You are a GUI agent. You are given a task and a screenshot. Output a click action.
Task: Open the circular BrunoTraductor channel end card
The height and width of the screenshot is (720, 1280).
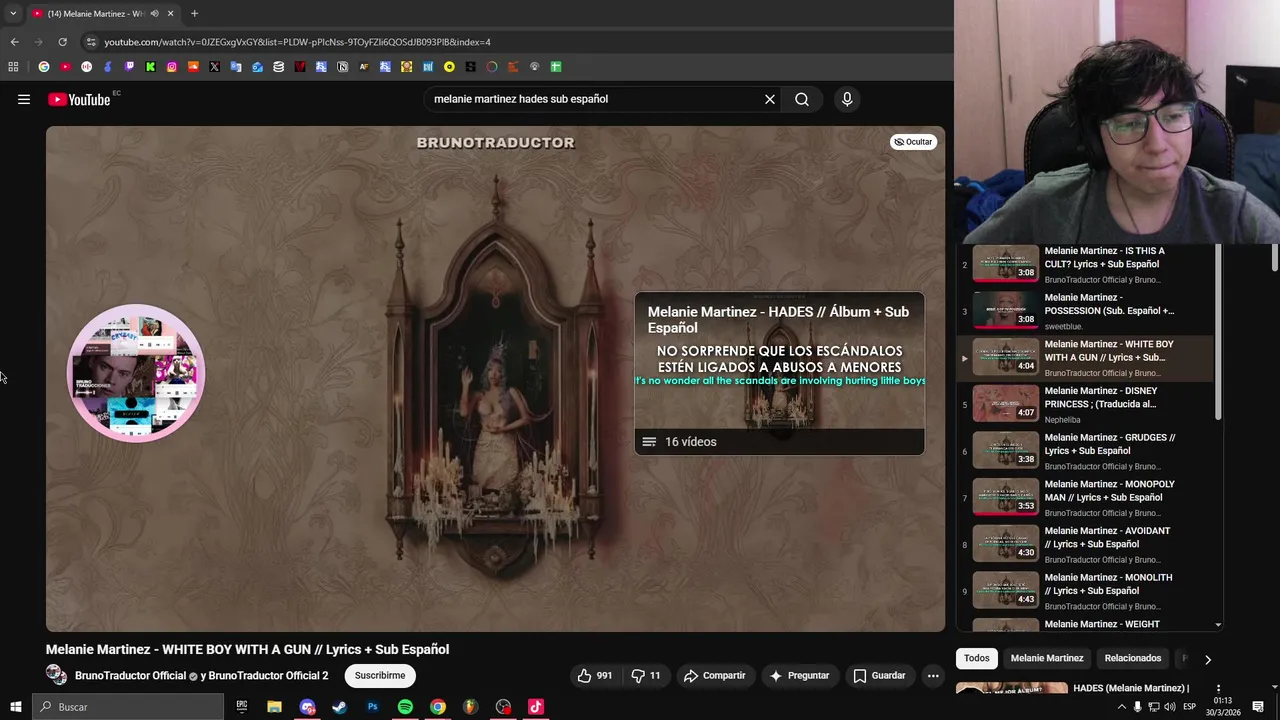136,373
